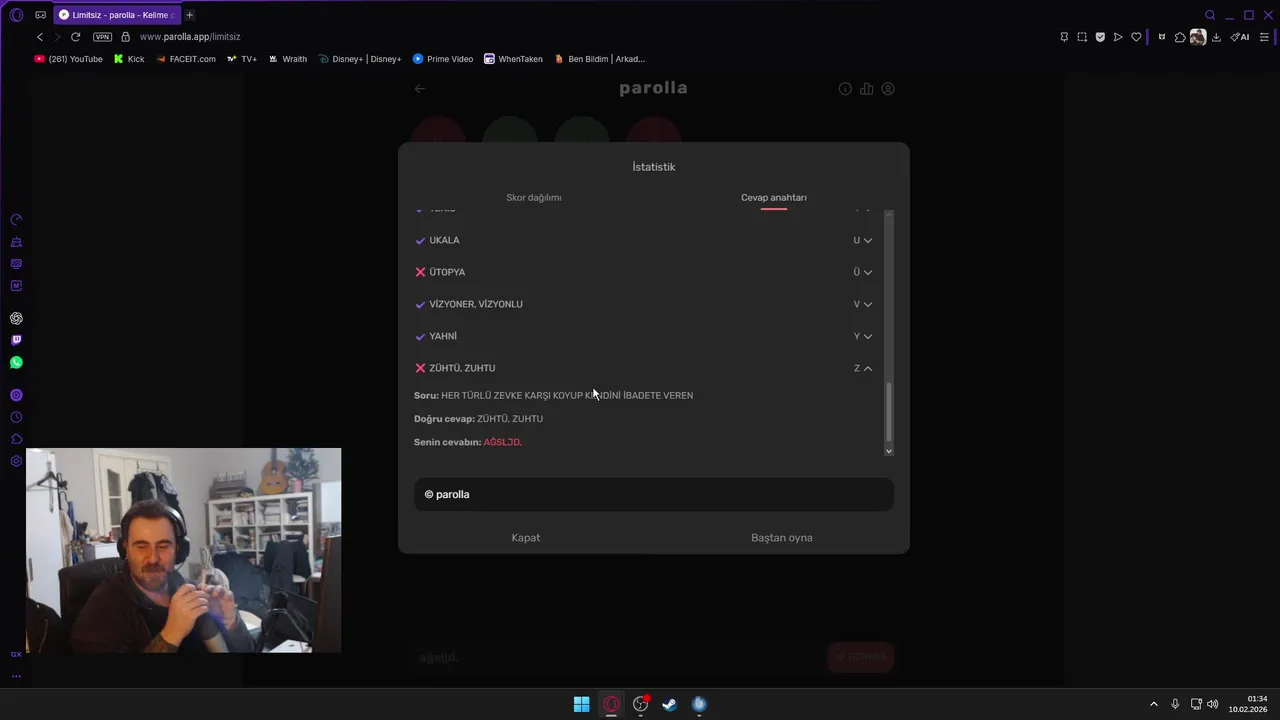Open ChatGPT in the Opera sidebar

[16, 318]
